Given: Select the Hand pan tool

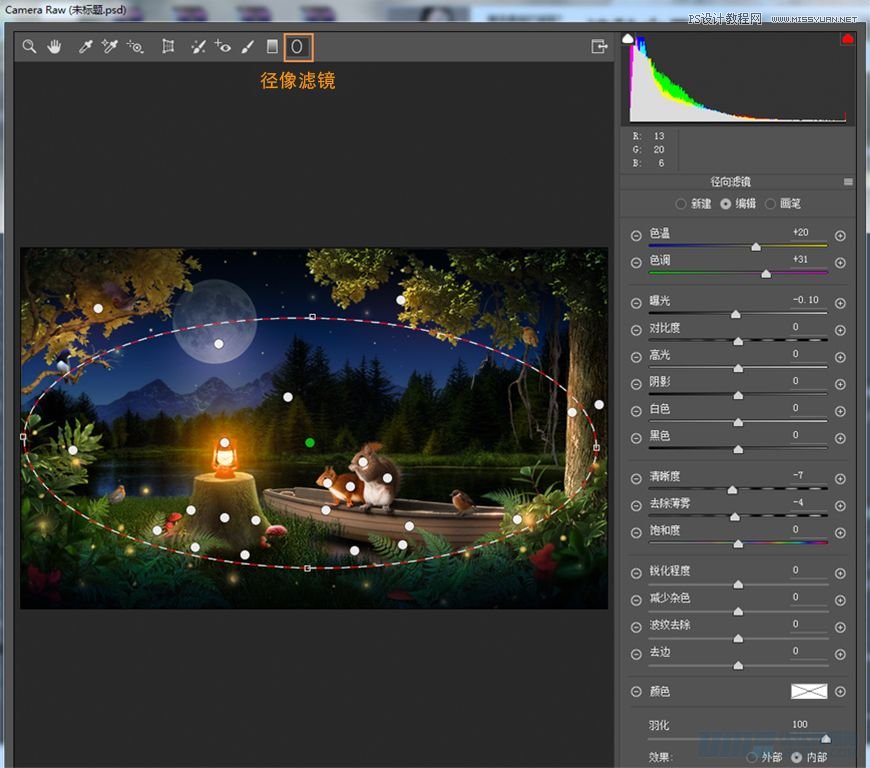Looking at the screenshot, I should (55, 46).
